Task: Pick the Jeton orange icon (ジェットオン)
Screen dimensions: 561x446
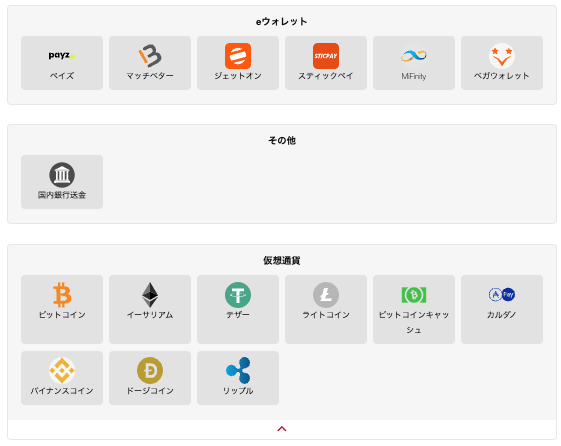Action: [238, 56]
